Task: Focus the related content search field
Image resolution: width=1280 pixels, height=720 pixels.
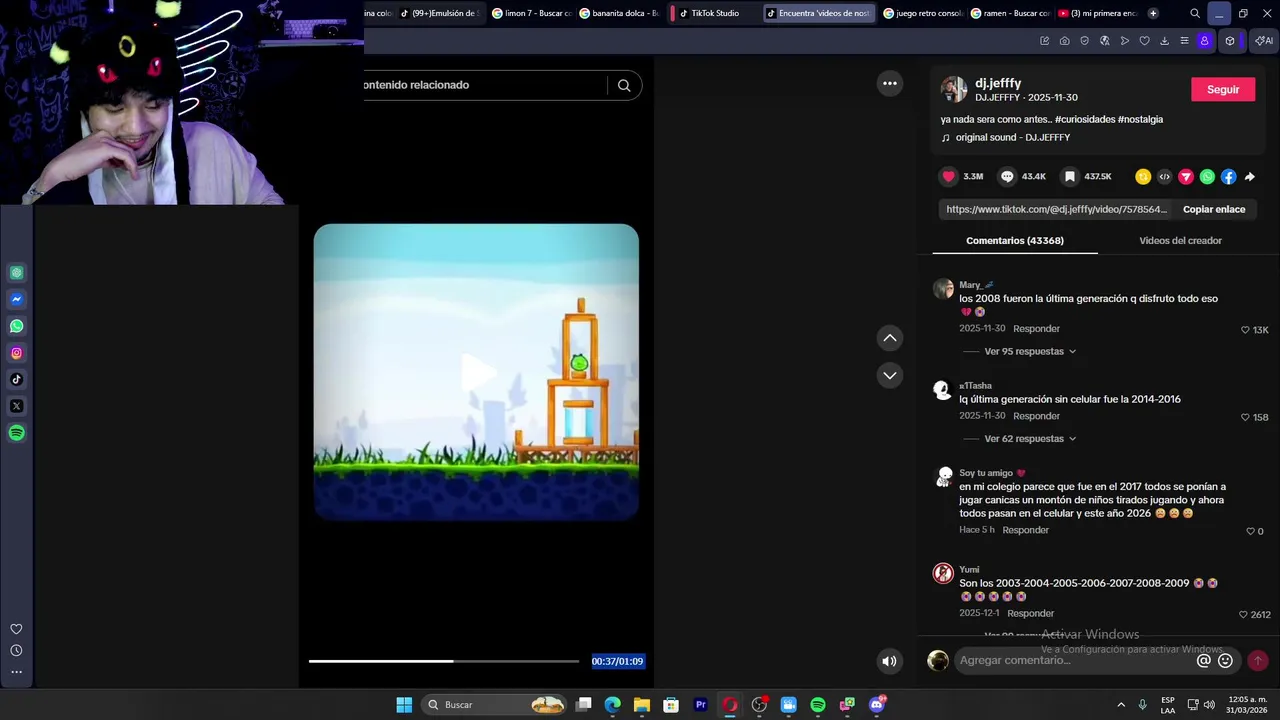Action: tap(484, 85)
